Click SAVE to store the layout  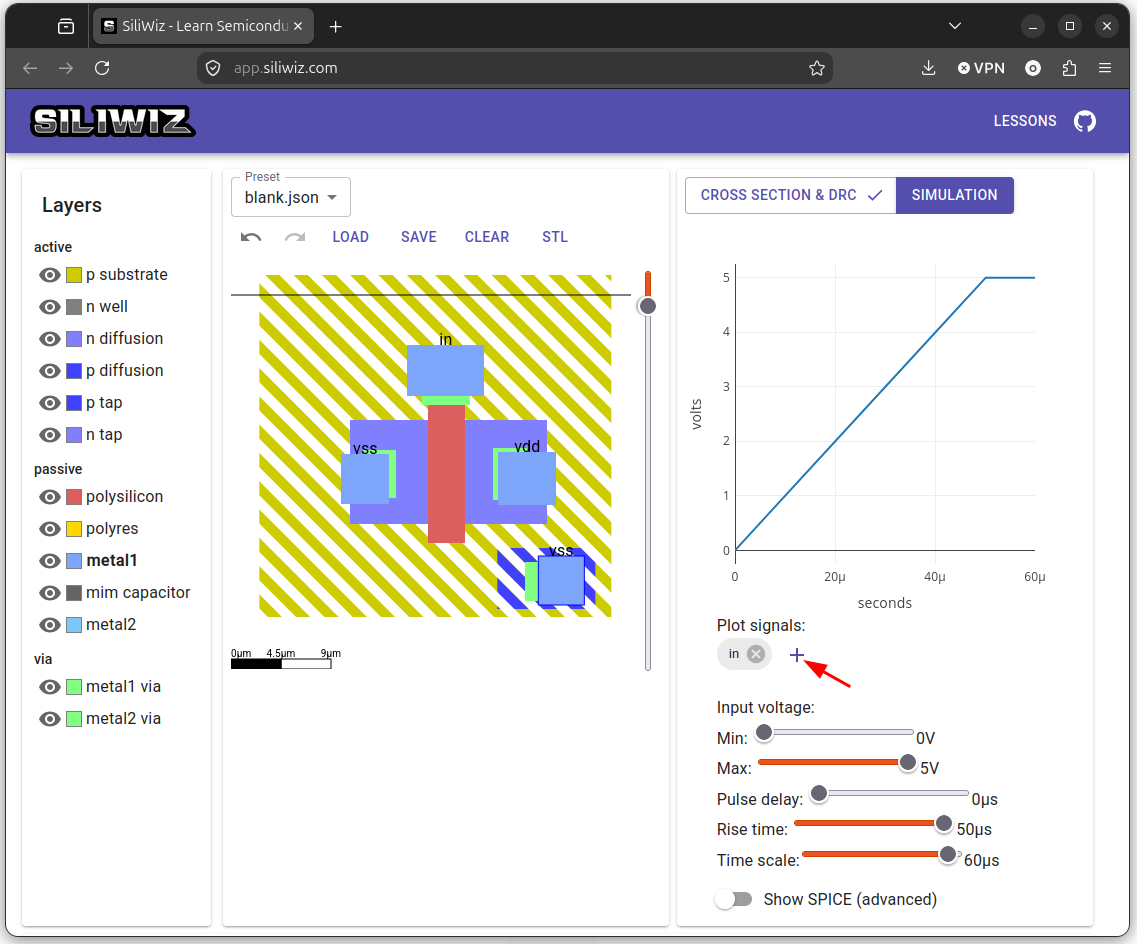point(418,237)
